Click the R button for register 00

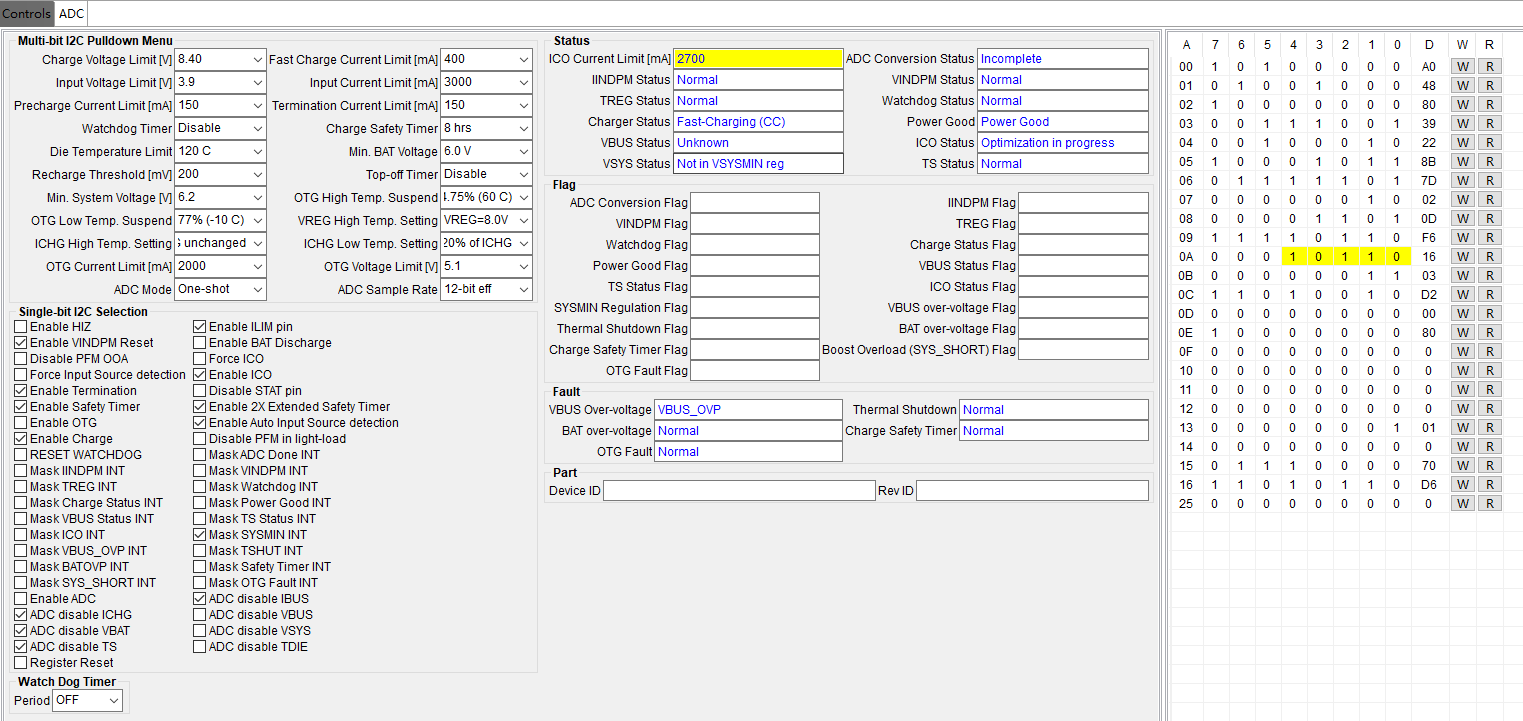(1489, 67)
